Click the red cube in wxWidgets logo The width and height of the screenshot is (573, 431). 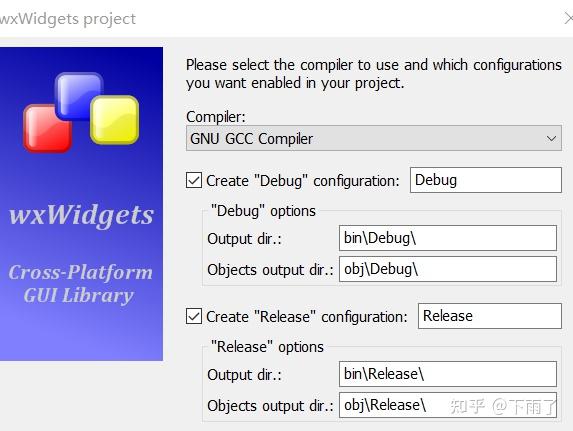46,129
